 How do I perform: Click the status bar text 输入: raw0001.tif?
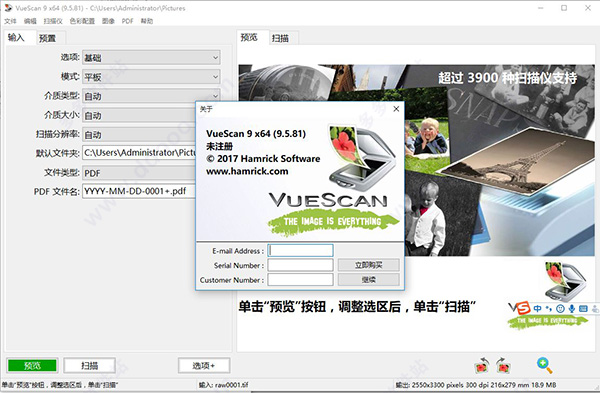pyautogui.click(x=223, y=385)
